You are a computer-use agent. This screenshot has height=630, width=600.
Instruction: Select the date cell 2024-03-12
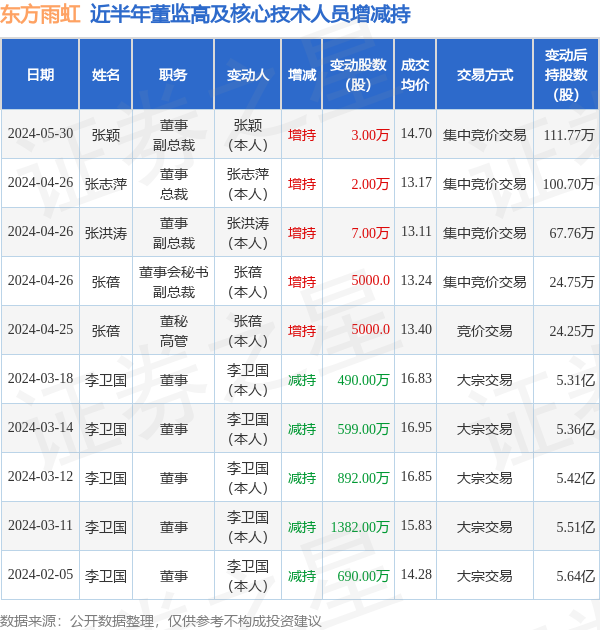pos(40,477)
